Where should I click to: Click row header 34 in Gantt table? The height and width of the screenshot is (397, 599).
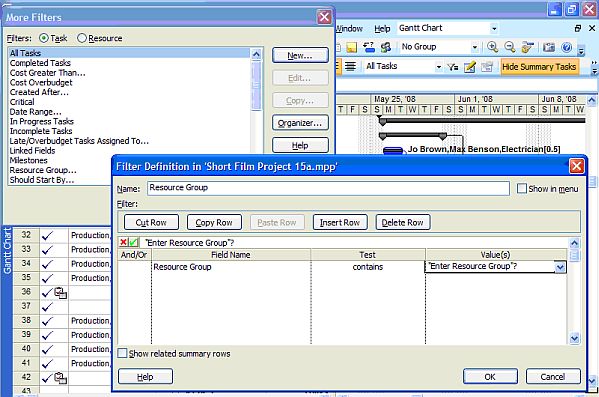pos(26,263)
